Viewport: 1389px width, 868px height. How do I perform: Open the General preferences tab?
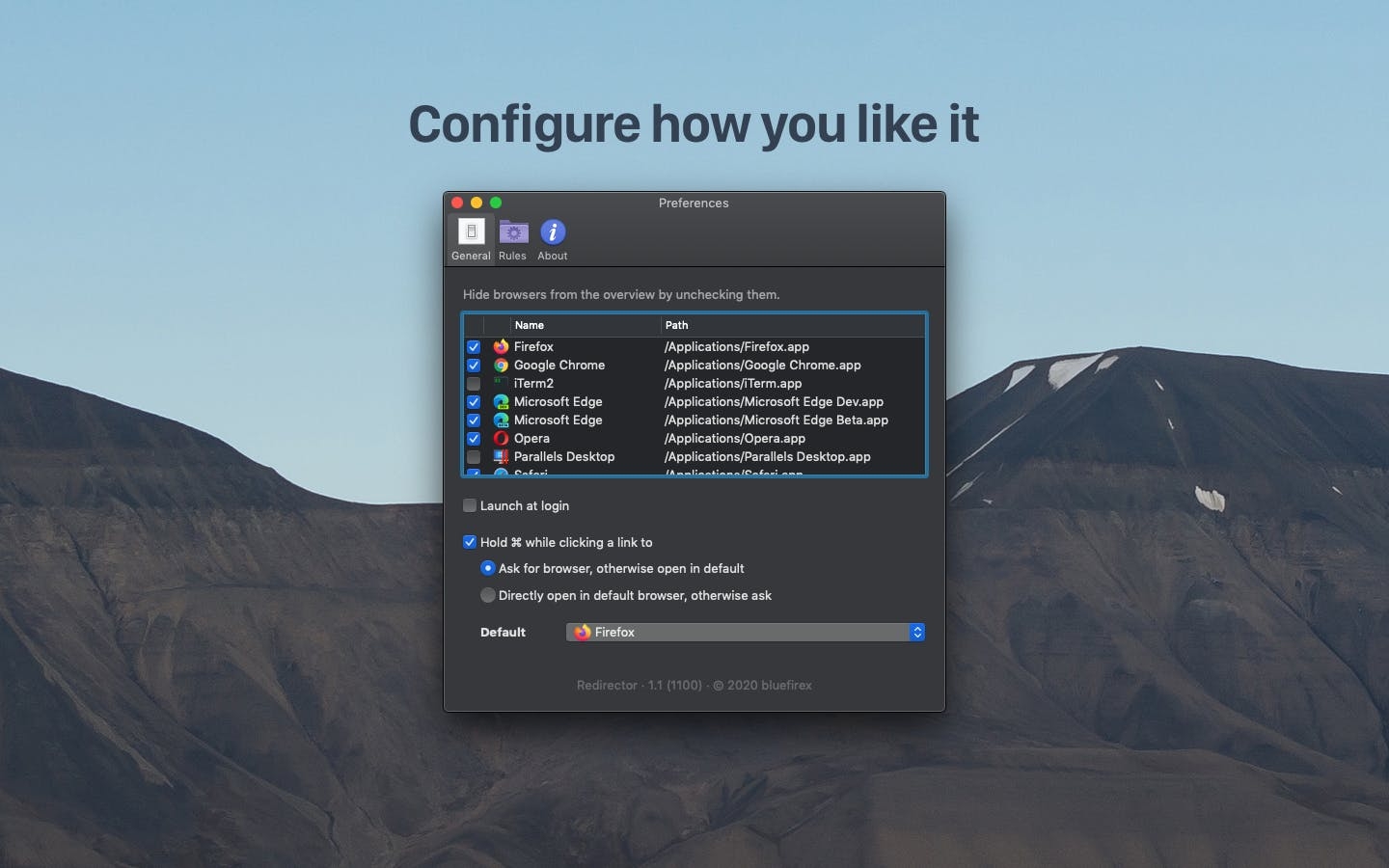(x=471, y=239)
